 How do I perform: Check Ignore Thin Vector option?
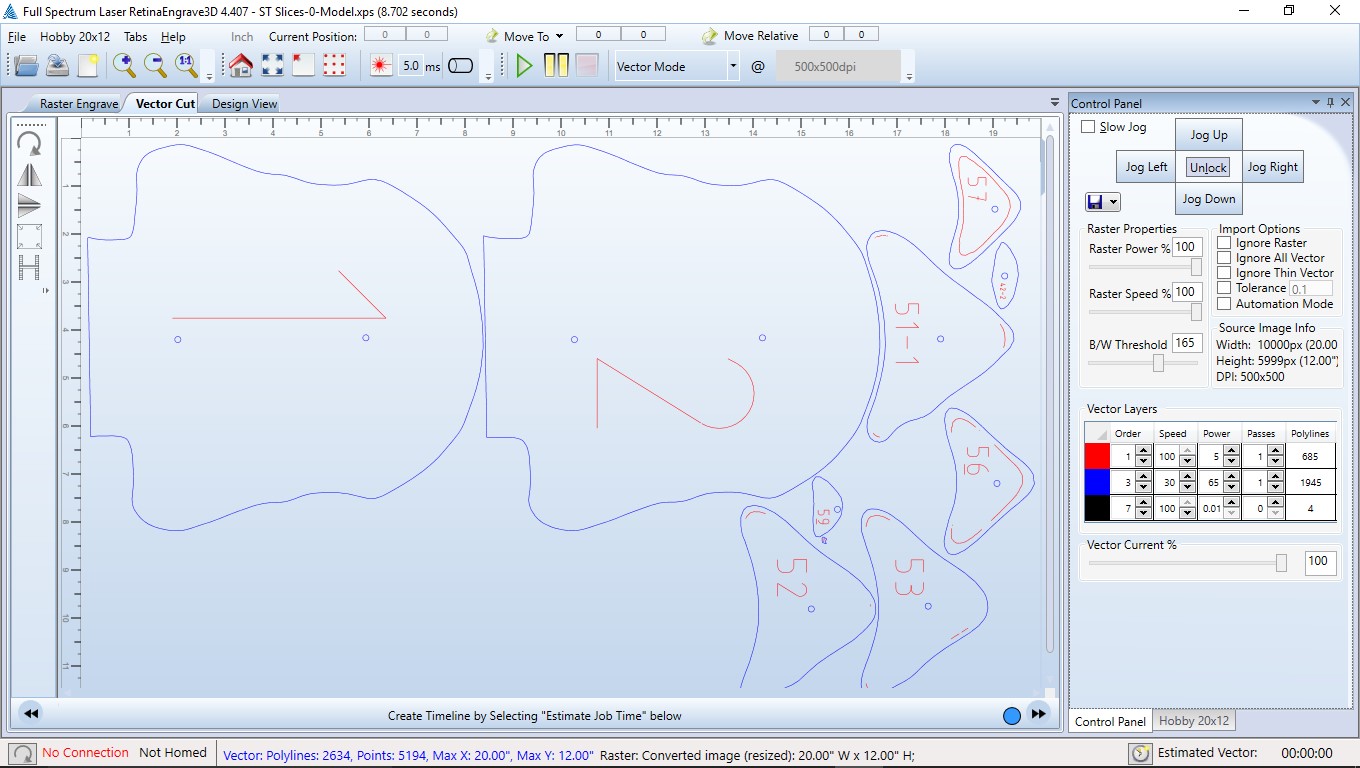tap(1224, 273)
